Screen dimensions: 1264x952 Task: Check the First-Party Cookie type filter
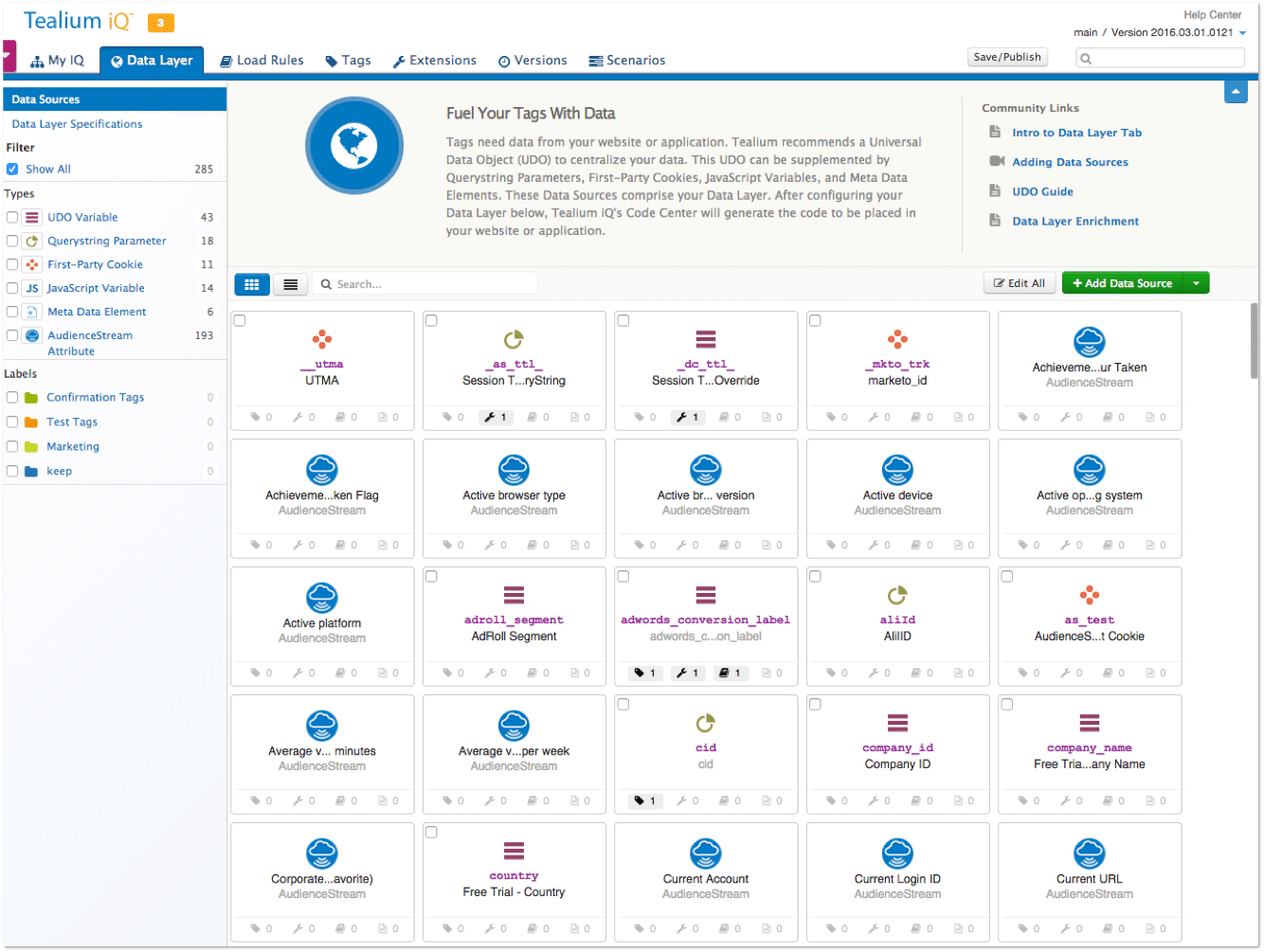pos(12,264)
